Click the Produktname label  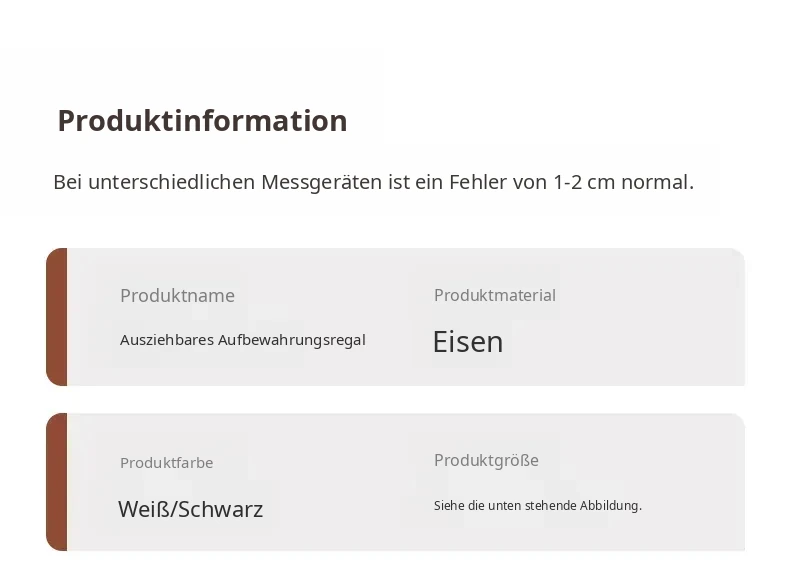[177, 295]
